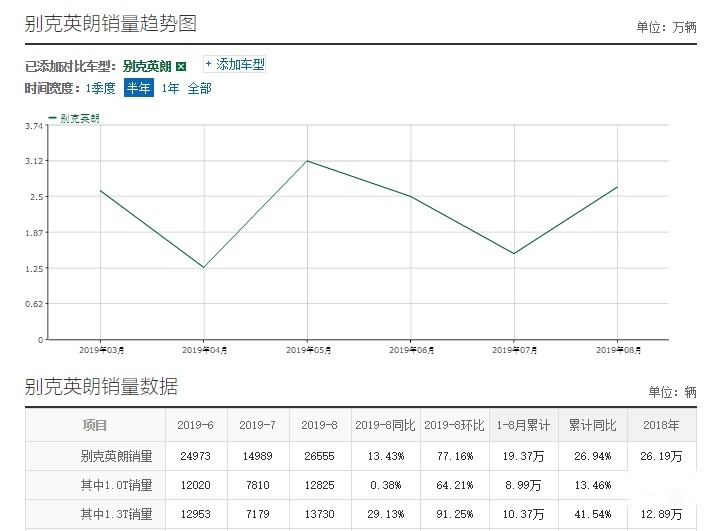Viewport: 719px width, 531px height.
Task: Click the 2019年06月 chart data point
Action: [x=410, y=196]
